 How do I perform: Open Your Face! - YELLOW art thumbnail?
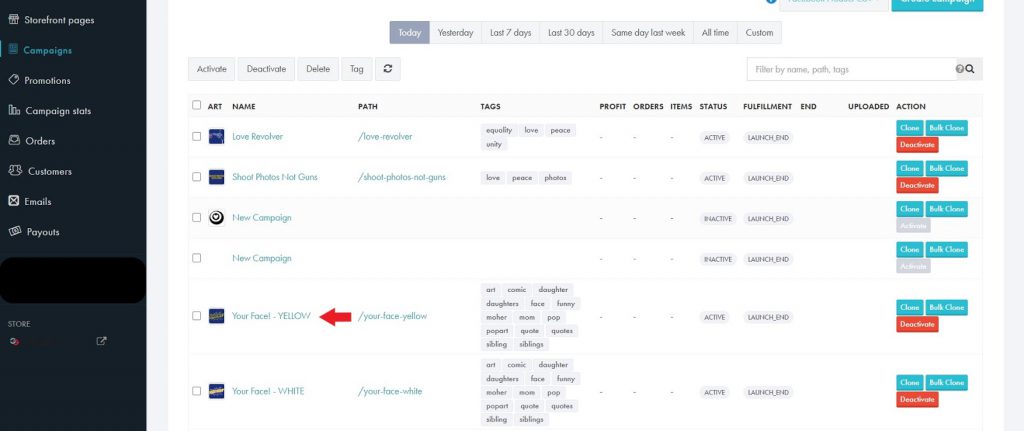(x=216, y=316)
